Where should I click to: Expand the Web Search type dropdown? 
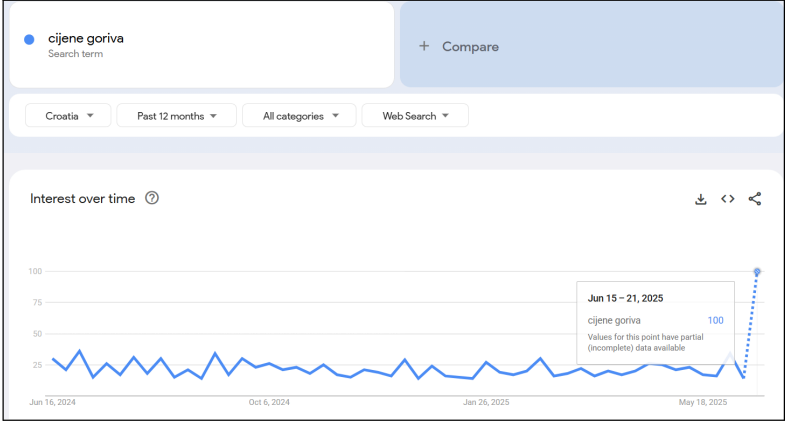[415, 116]
